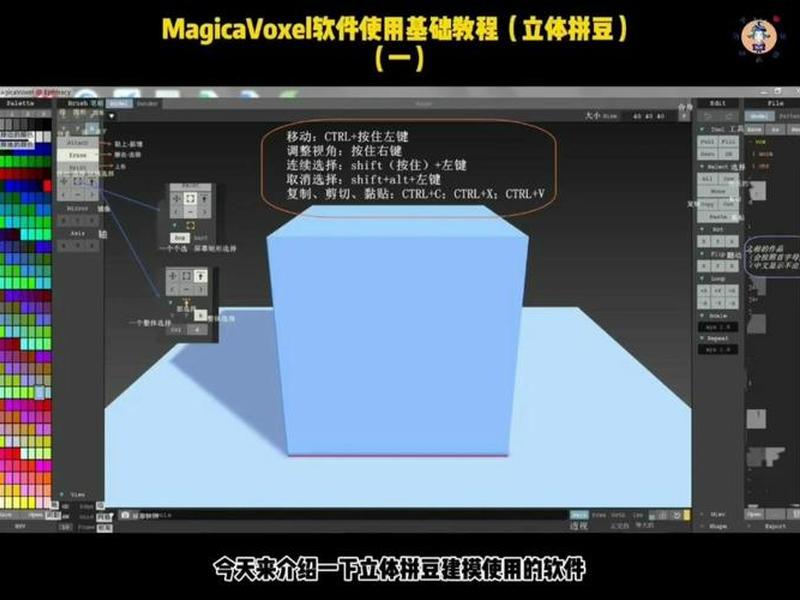Click the yellow icon at bottom toolbar end
The height and width of the screenshot is (600, 800).
point(687,515)
